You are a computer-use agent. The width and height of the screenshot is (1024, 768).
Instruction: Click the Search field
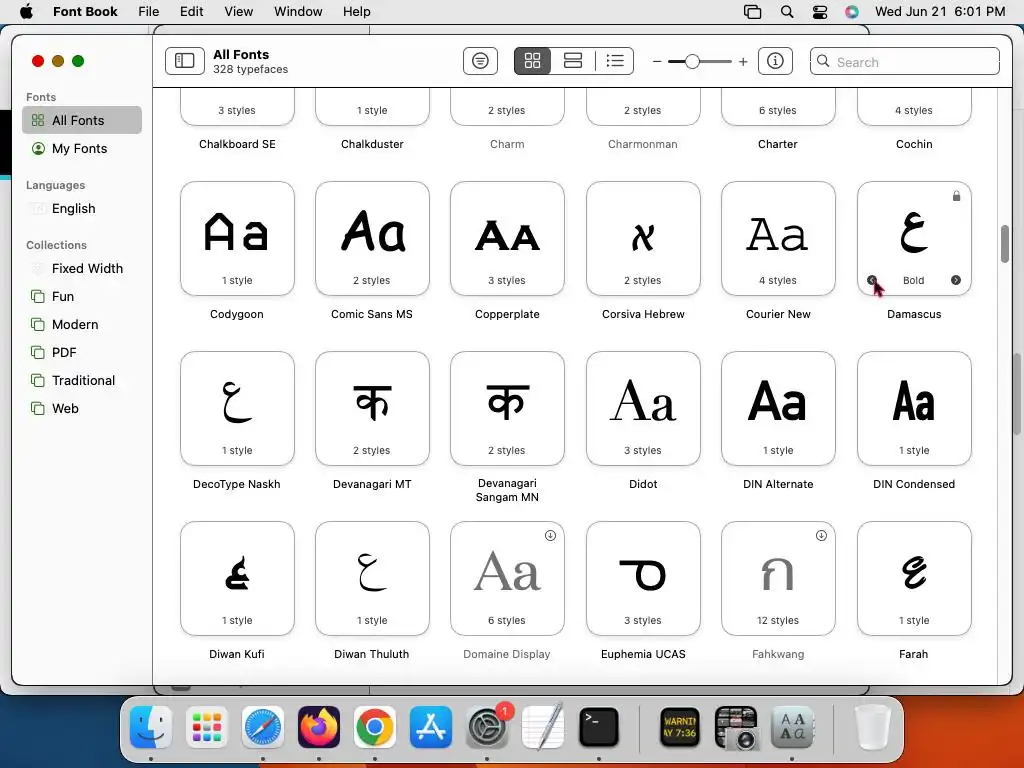(x=904, y=62)
